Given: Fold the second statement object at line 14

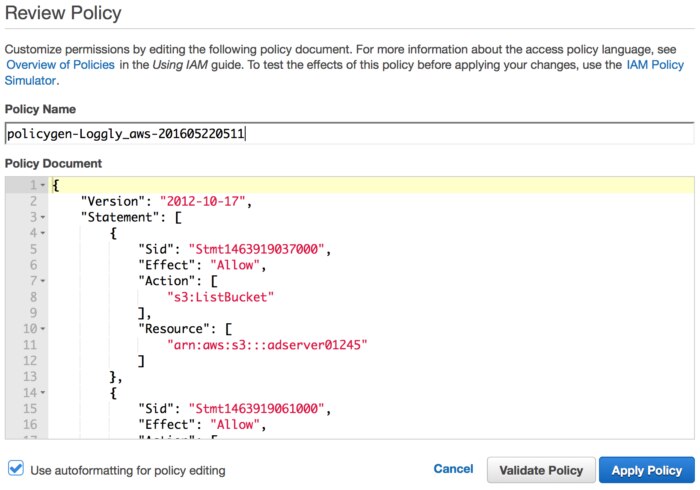Looking at the screenshot, I should [x=42, y=392].
